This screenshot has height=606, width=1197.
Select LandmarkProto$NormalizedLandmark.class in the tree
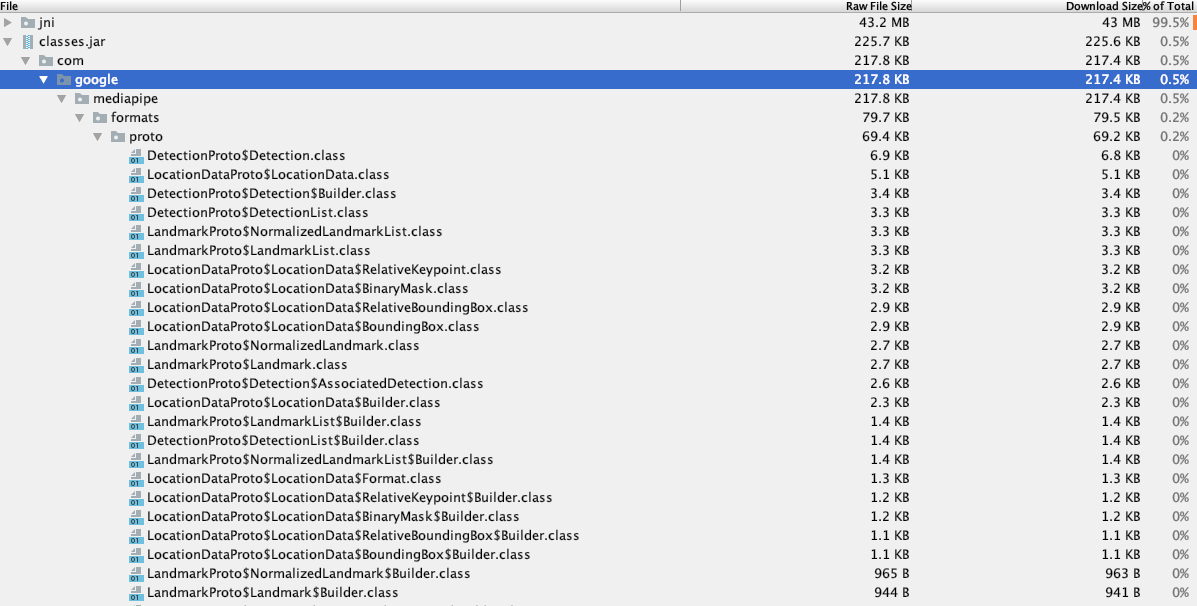[280, 345]
